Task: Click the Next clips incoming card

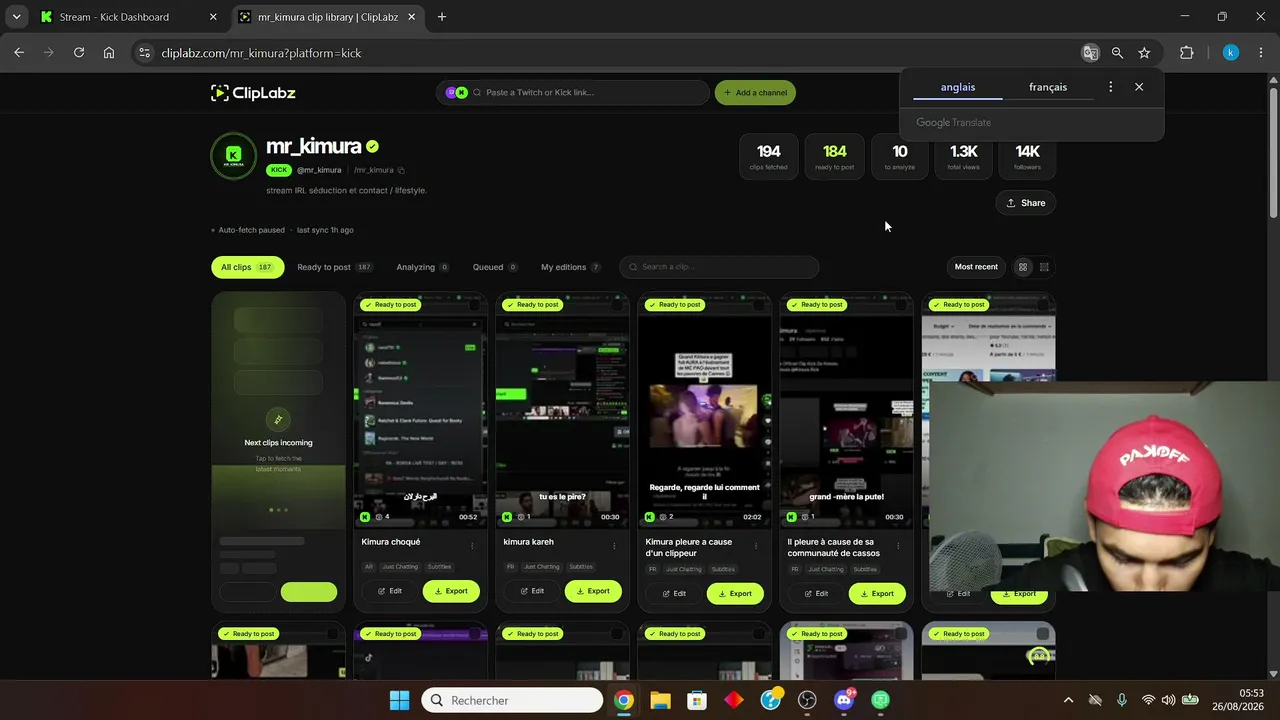Action: tap(278, 451)
